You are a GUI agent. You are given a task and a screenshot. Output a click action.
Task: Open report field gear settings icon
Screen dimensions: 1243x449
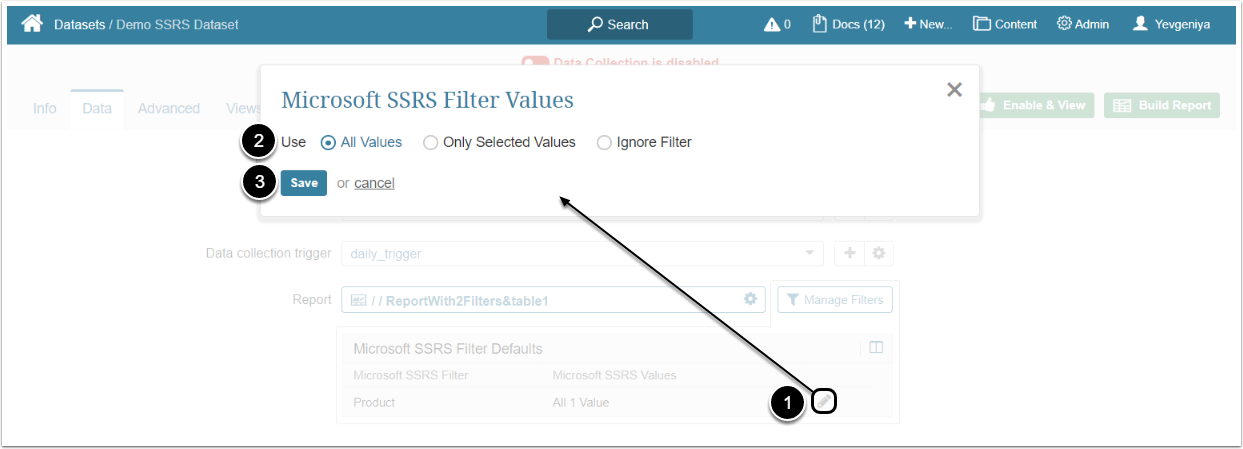point(750,299)
